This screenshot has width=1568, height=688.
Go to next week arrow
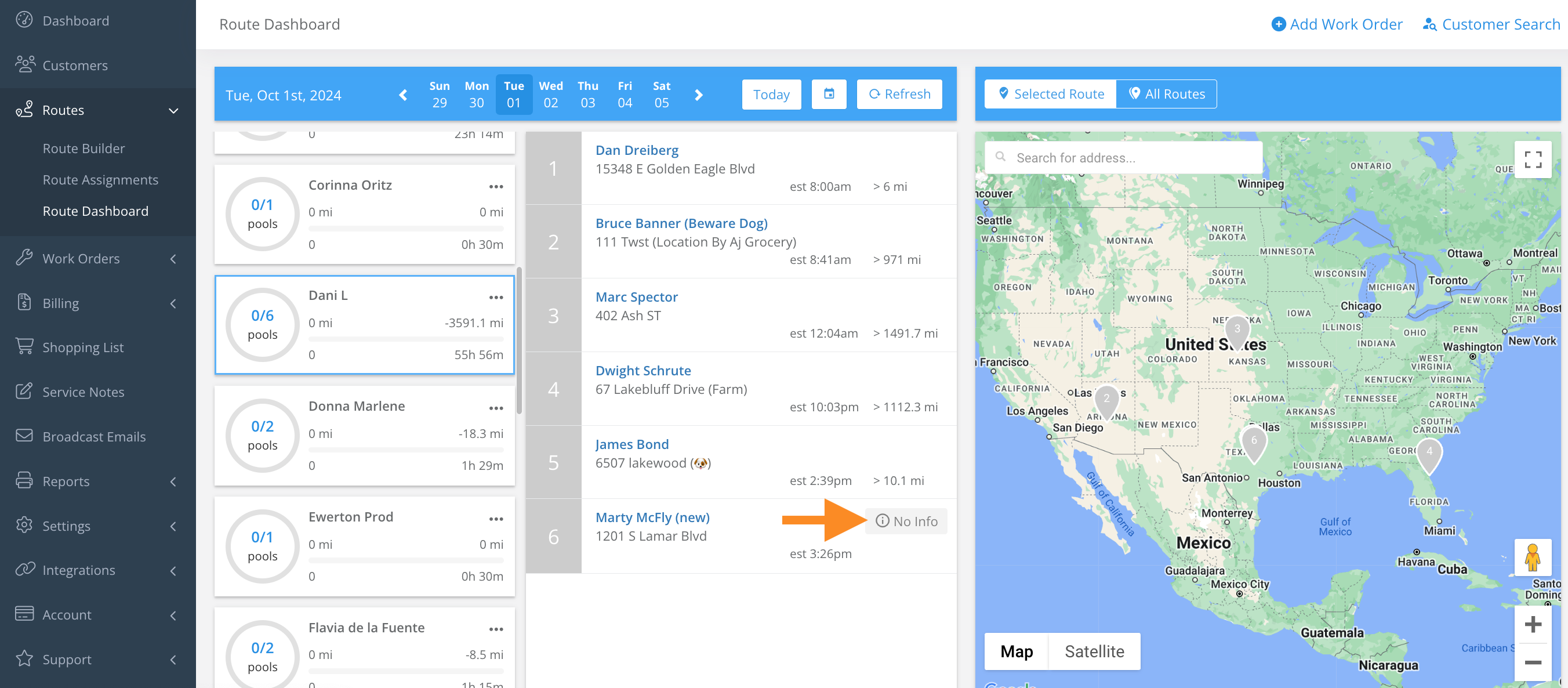699,95
